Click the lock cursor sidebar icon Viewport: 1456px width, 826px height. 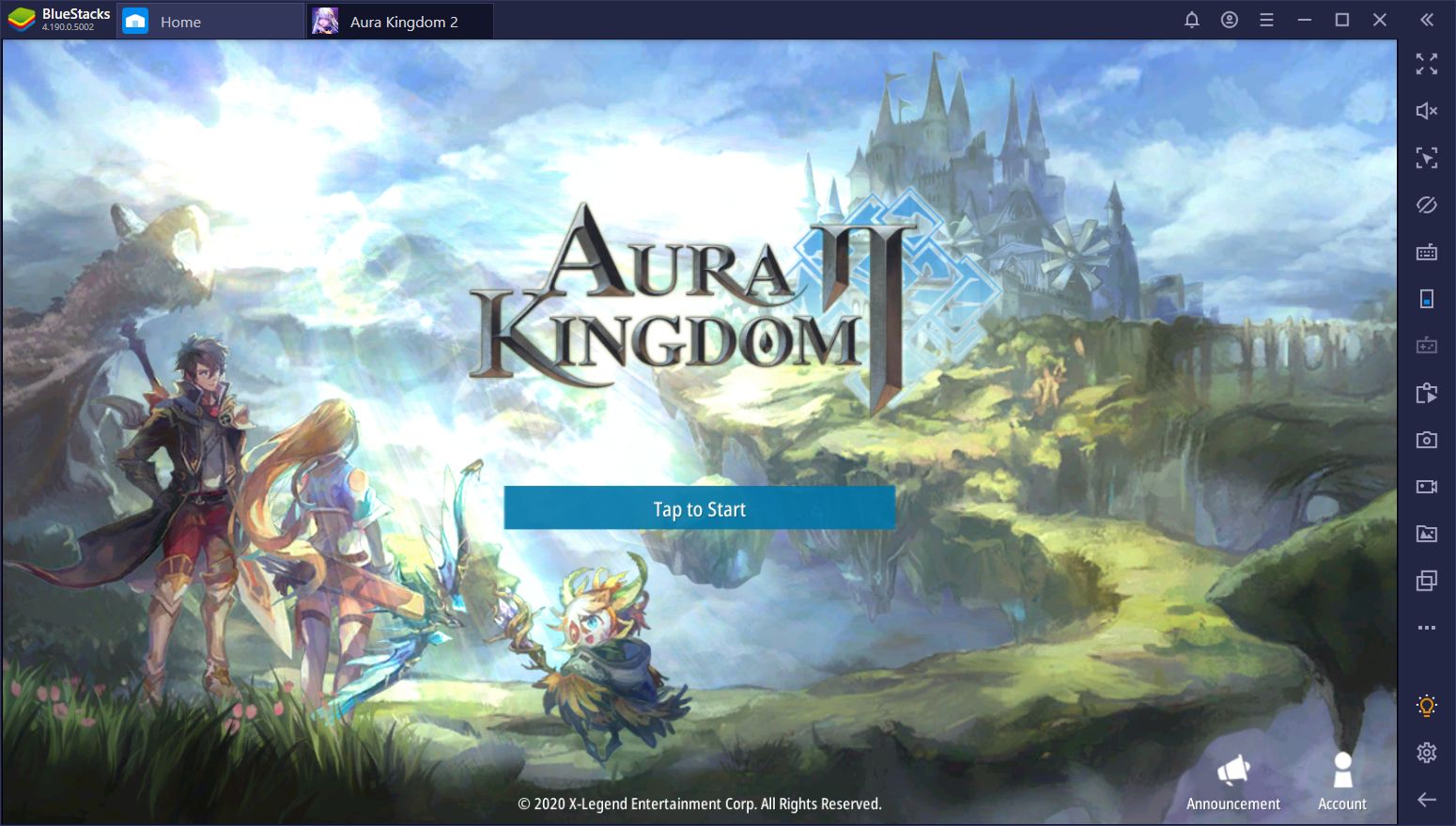[x=1427, y=158]
